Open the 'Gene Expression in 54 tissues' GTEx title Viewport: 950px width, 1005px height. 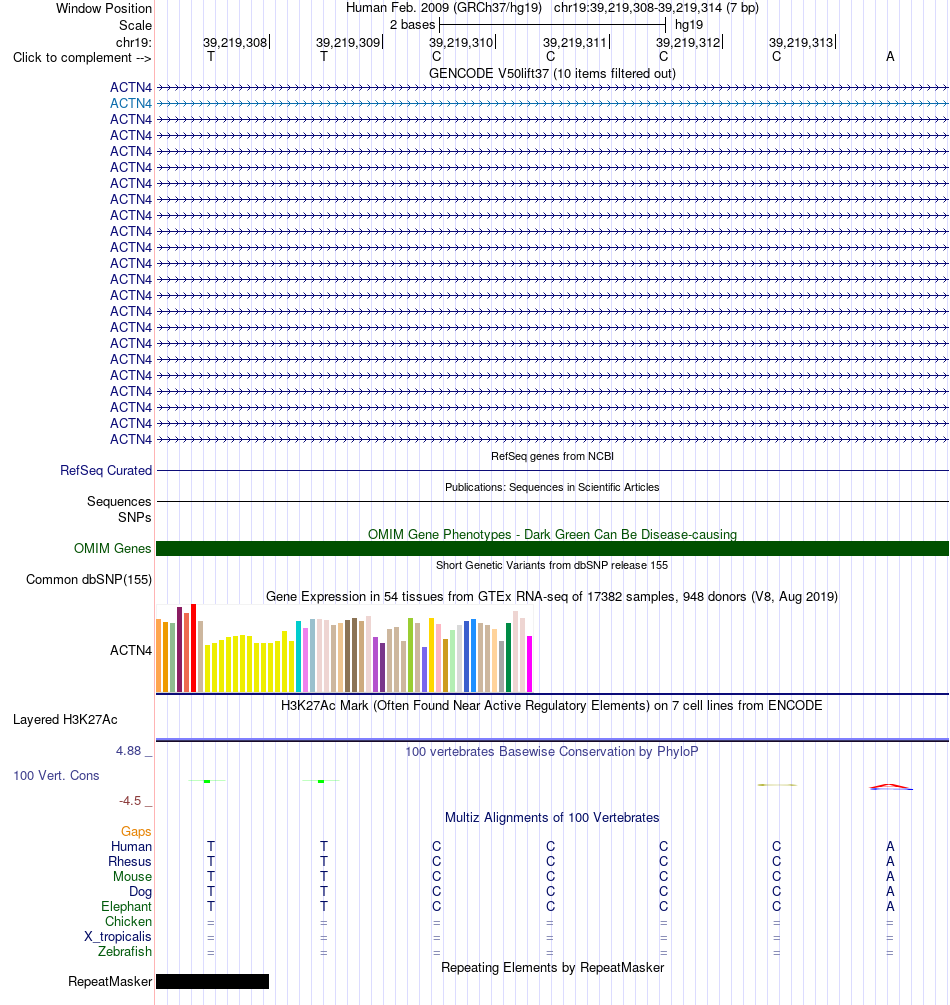(x=552, y=596)
